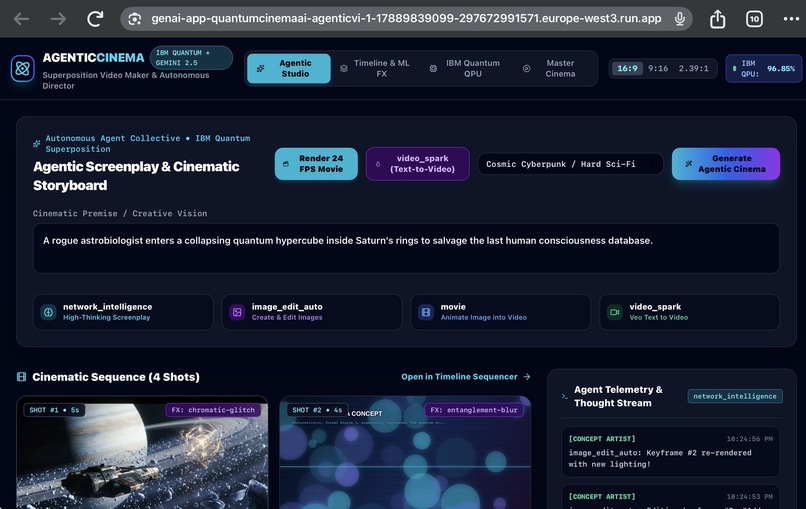Click the SHOT #1 • 5s label
806x509 pixels.
[54, 410]
